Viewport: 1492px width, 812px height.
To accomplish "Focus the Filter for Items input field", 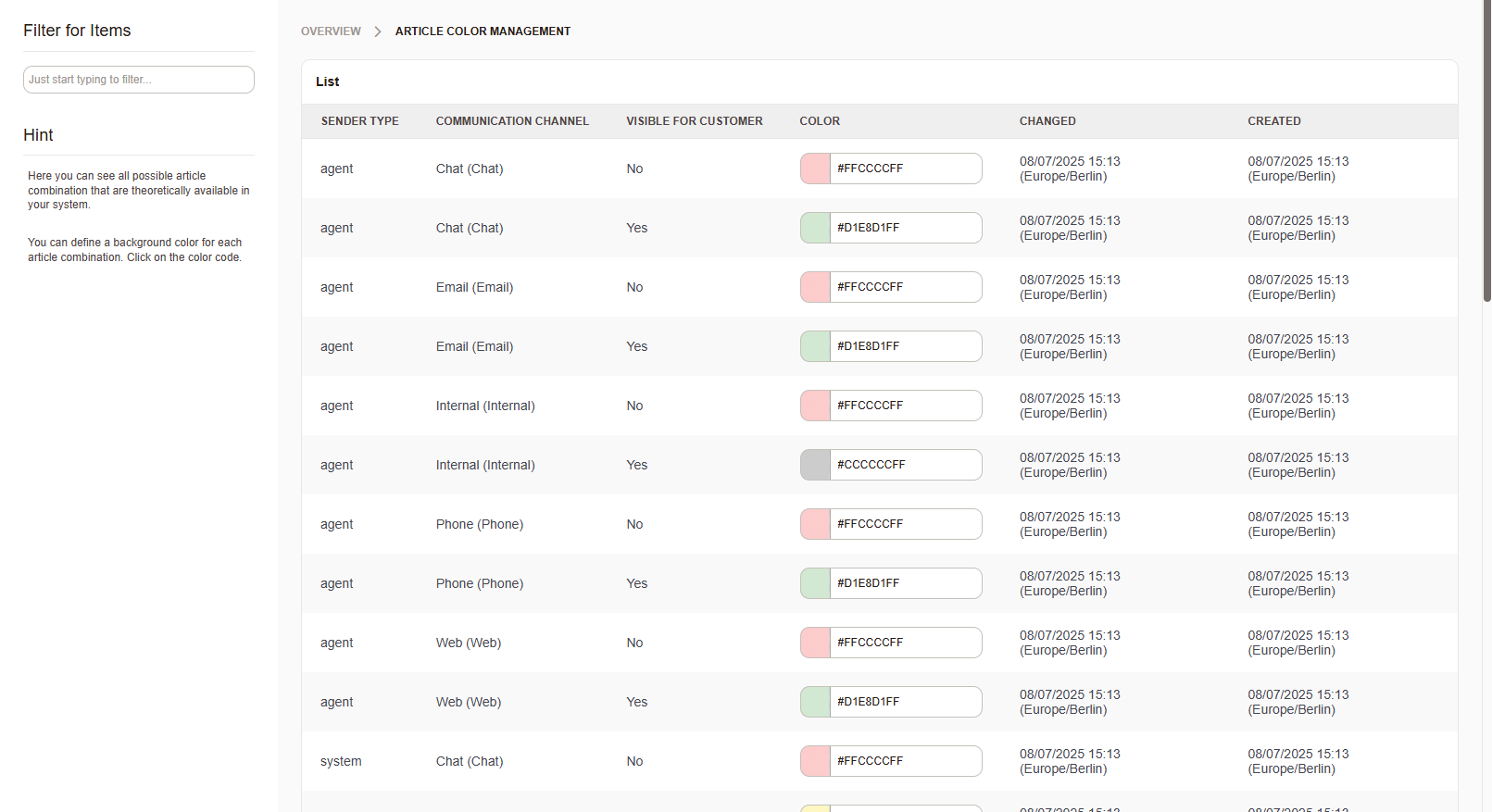I will pyautogui.click(x=139, y=80).
